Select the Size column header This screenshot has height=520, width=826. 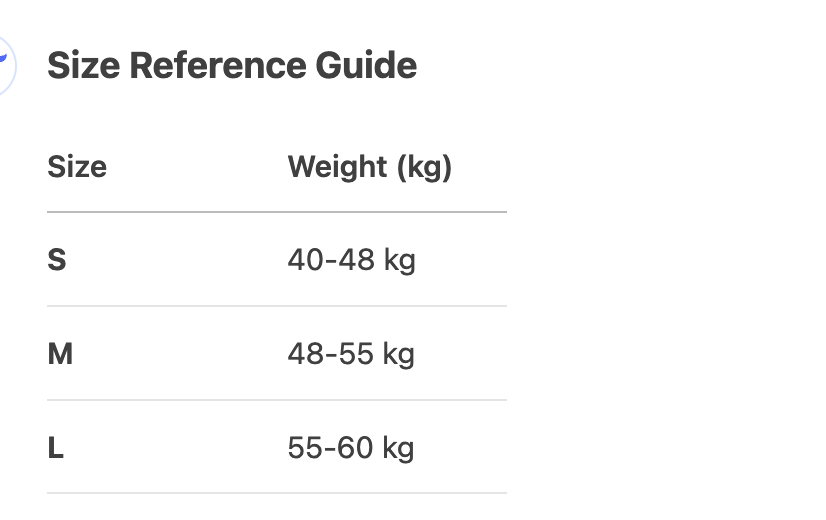[77, 166]
